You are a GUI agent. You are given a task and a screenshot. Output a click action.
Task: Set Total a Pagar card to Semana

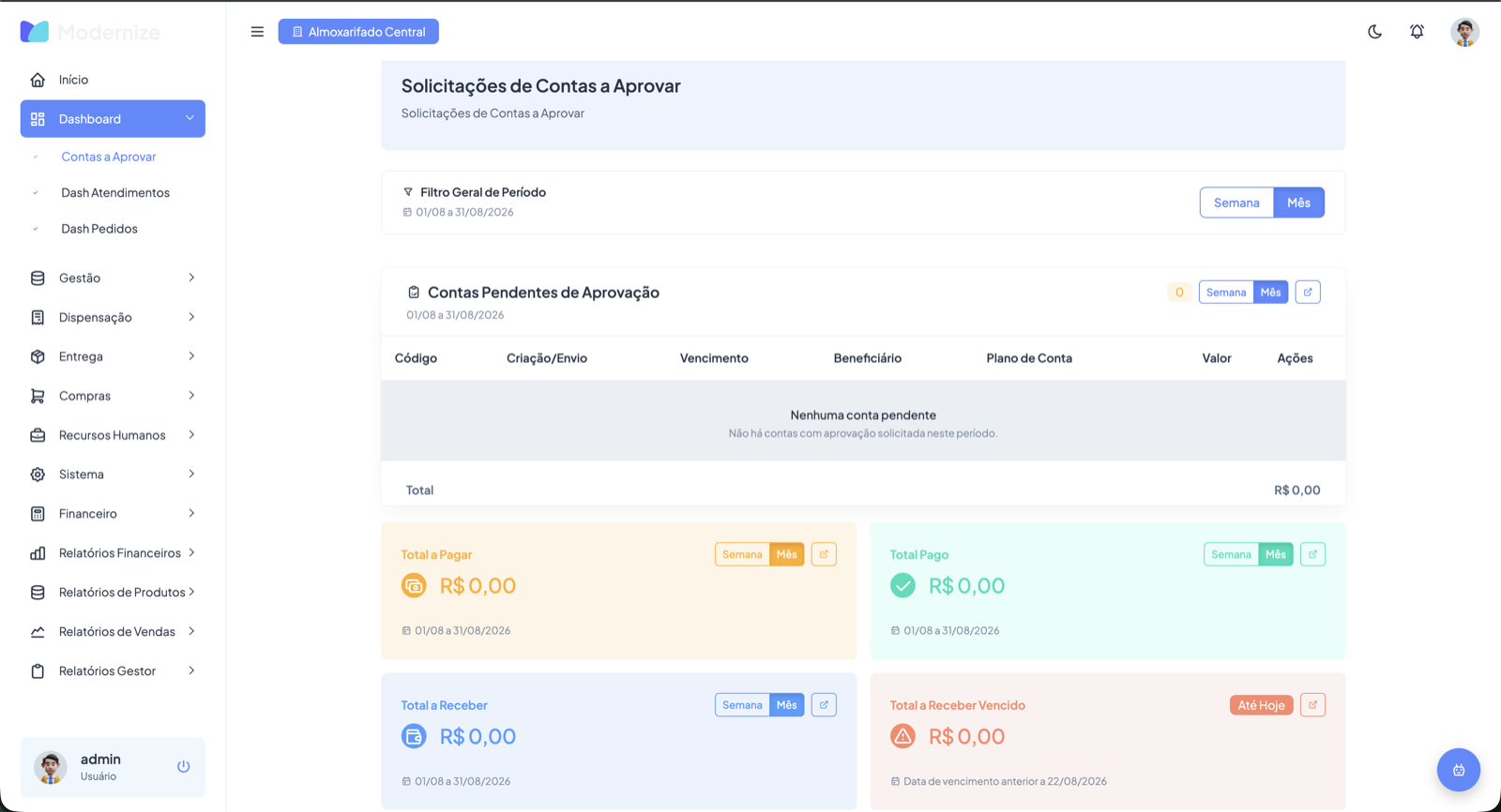[742, 554]
